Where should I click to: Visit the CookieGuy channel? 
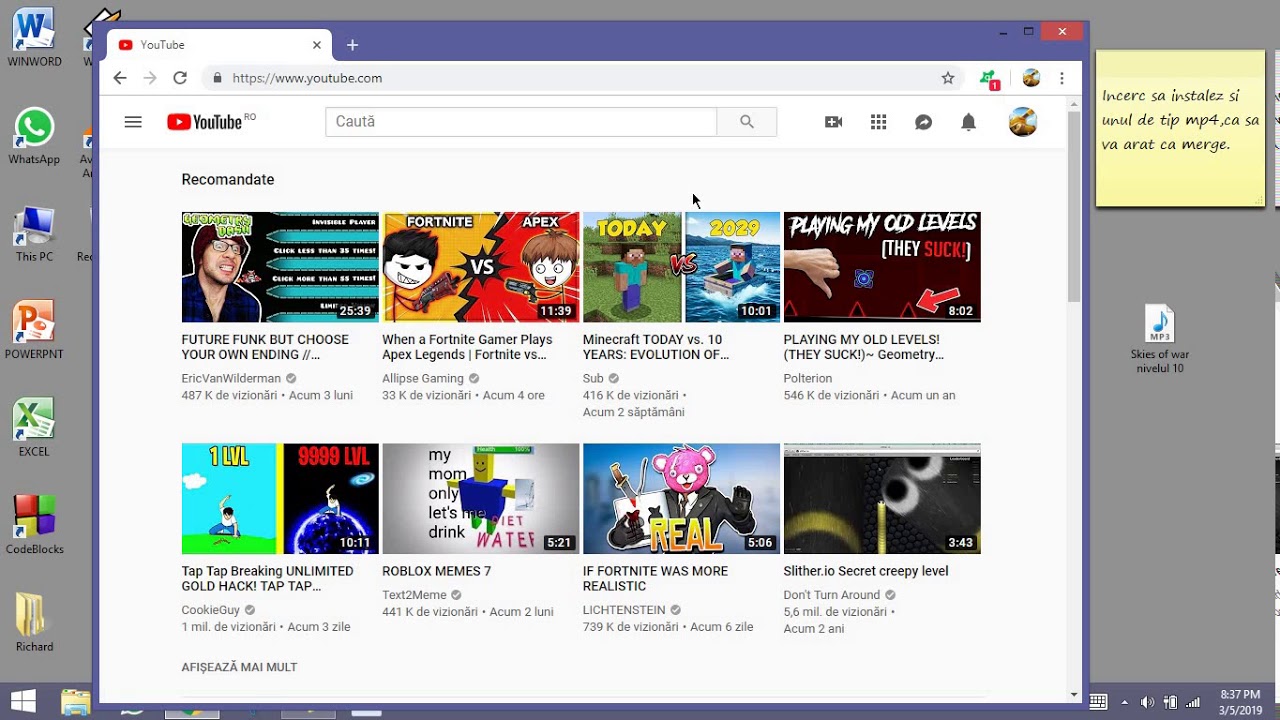[211, 611]
